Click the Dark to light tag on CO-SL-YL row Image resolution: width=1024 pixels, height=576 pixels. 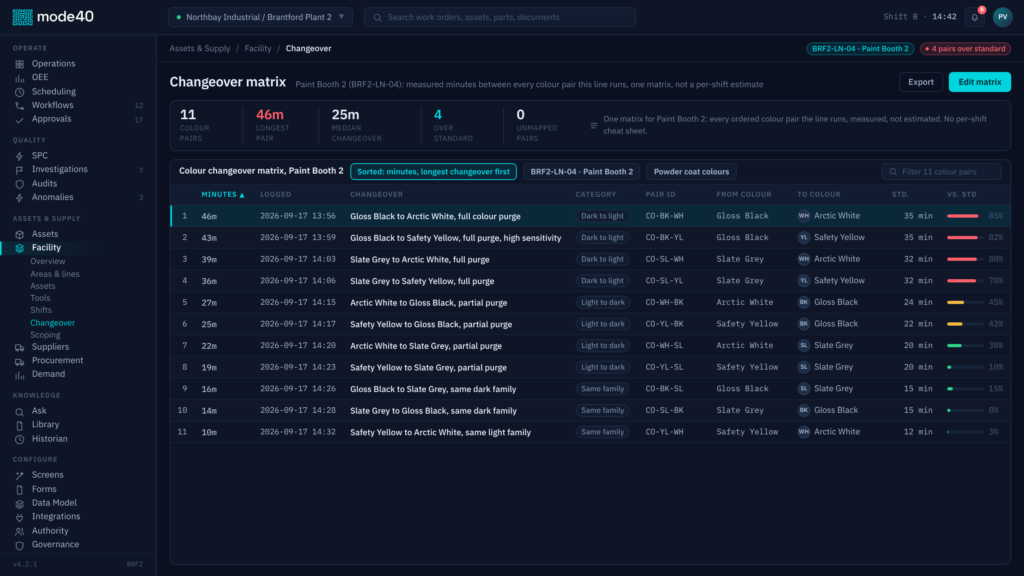click(602, 281)
